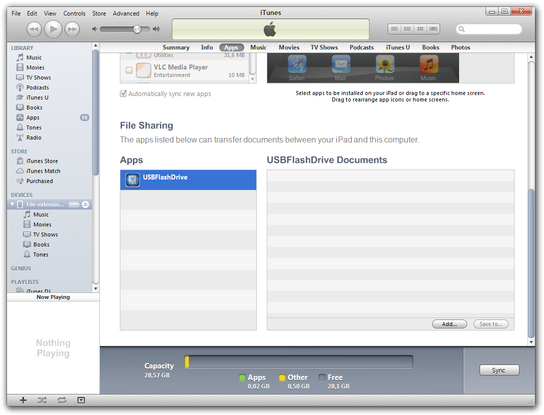544x415 pixels.
Task: Switch to list view icon
Action: (394, 29)
